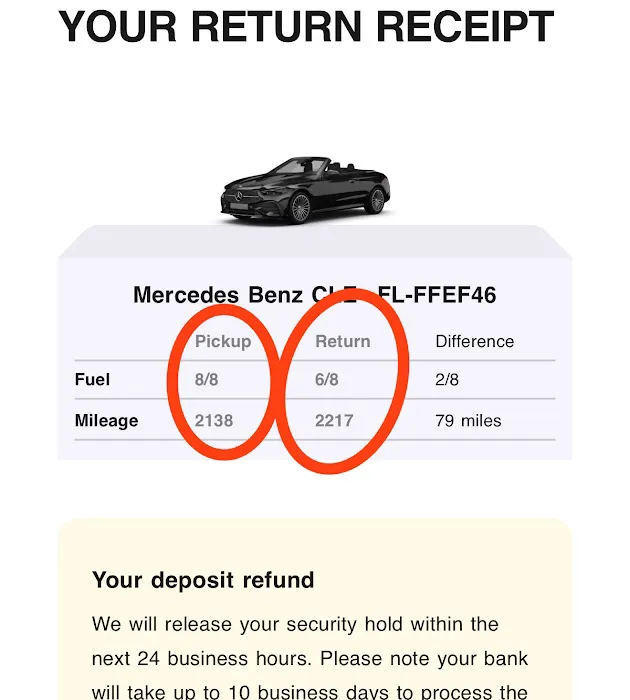
Task: Click the 10 business days text line
Action: pos(310,691)
